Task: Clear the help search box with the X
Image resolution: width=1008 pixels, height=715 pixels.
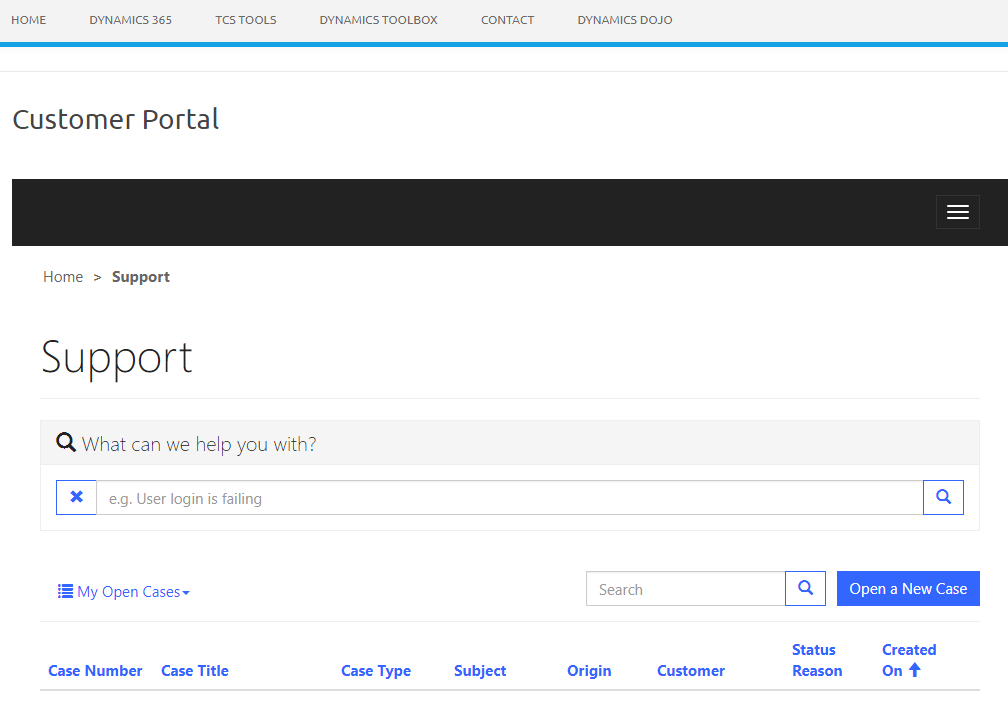Action: 76,497
